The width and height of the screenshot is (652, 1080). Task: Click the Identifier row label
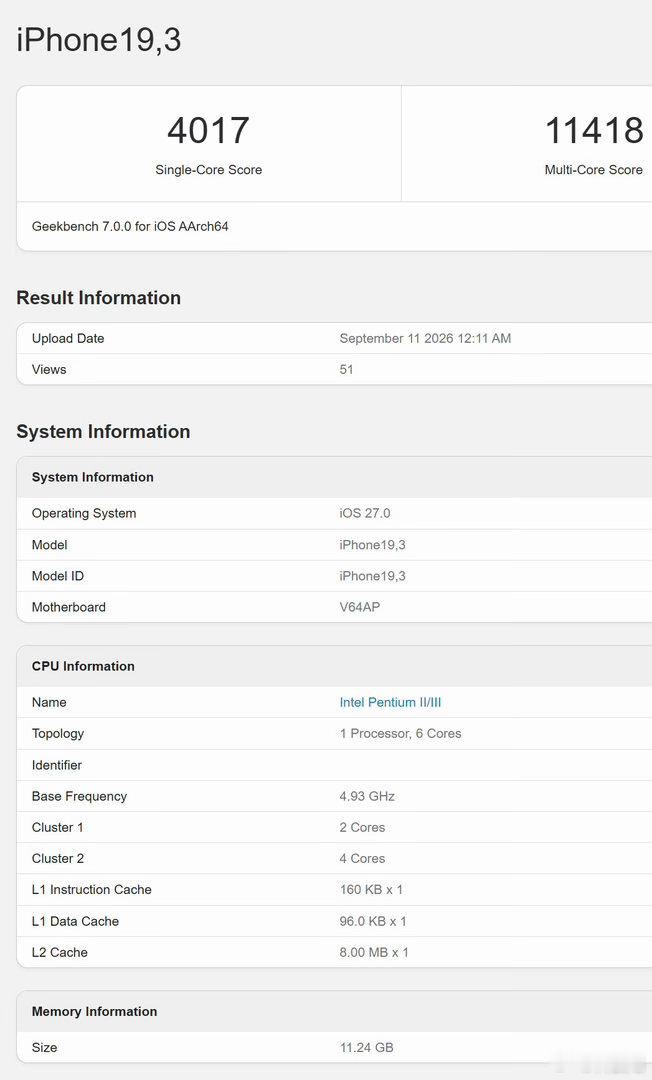[56, 765]
